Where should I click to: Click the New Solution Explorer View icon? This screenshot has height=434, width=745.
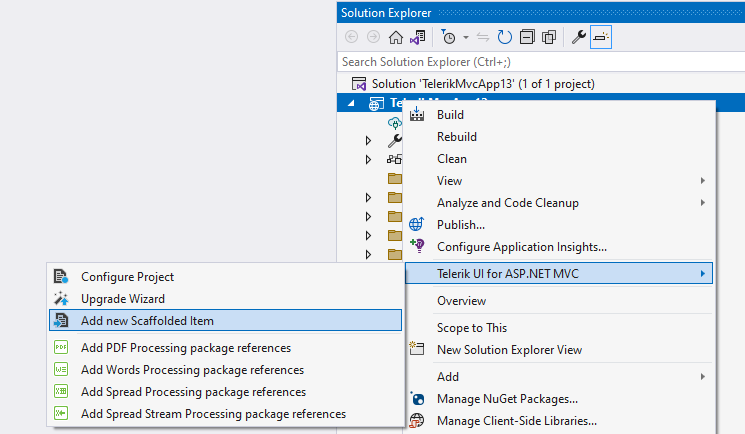point(417,348)
